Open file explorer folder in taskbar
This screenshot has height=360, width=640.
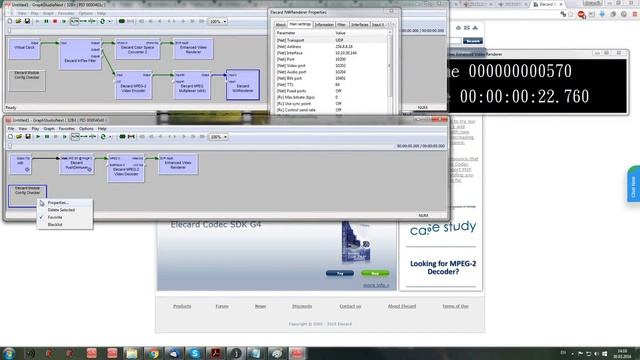132,353
